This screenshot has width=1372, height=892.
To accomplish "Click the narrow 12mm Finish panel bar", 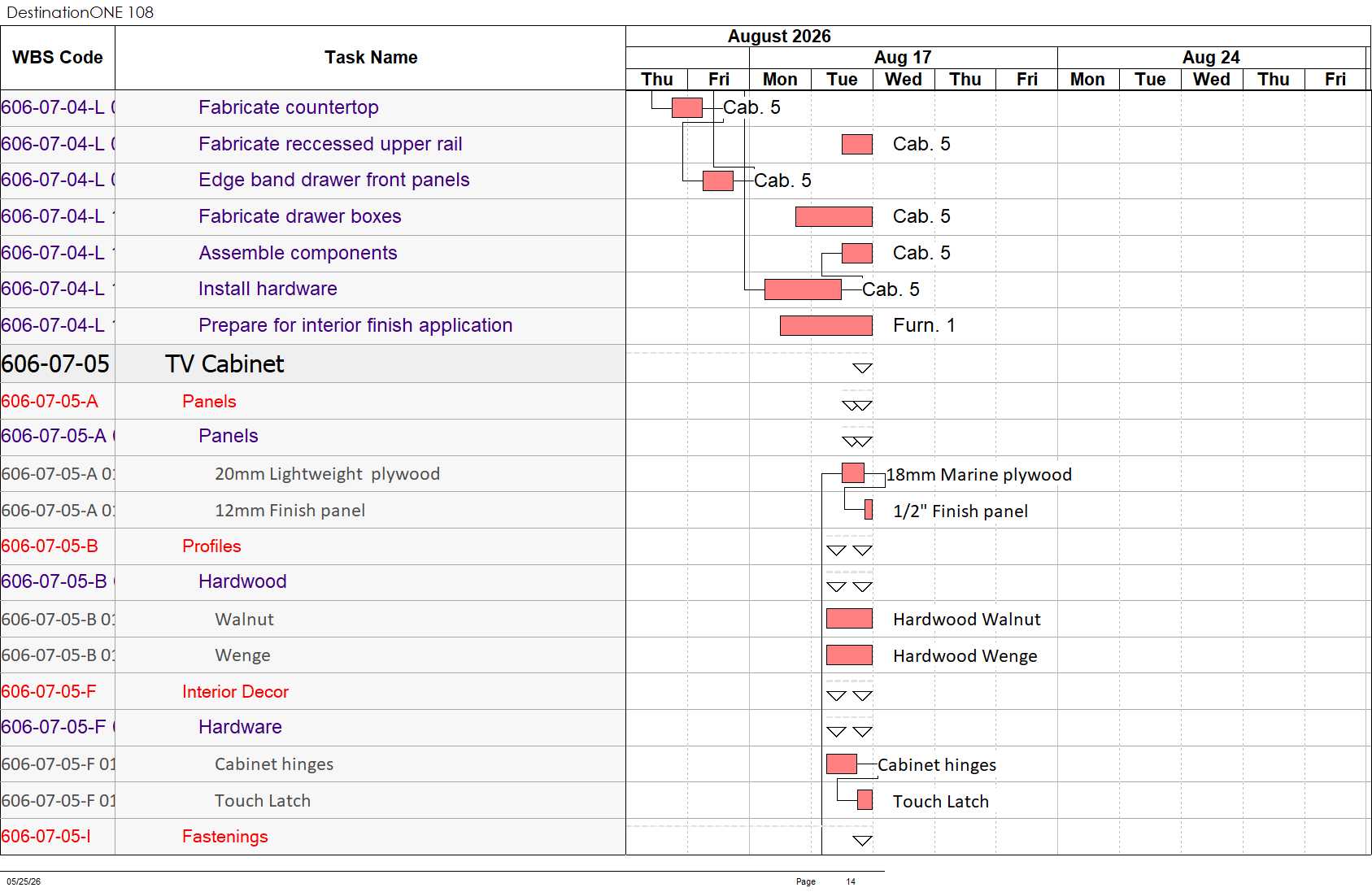I will (x=869, y=510).
